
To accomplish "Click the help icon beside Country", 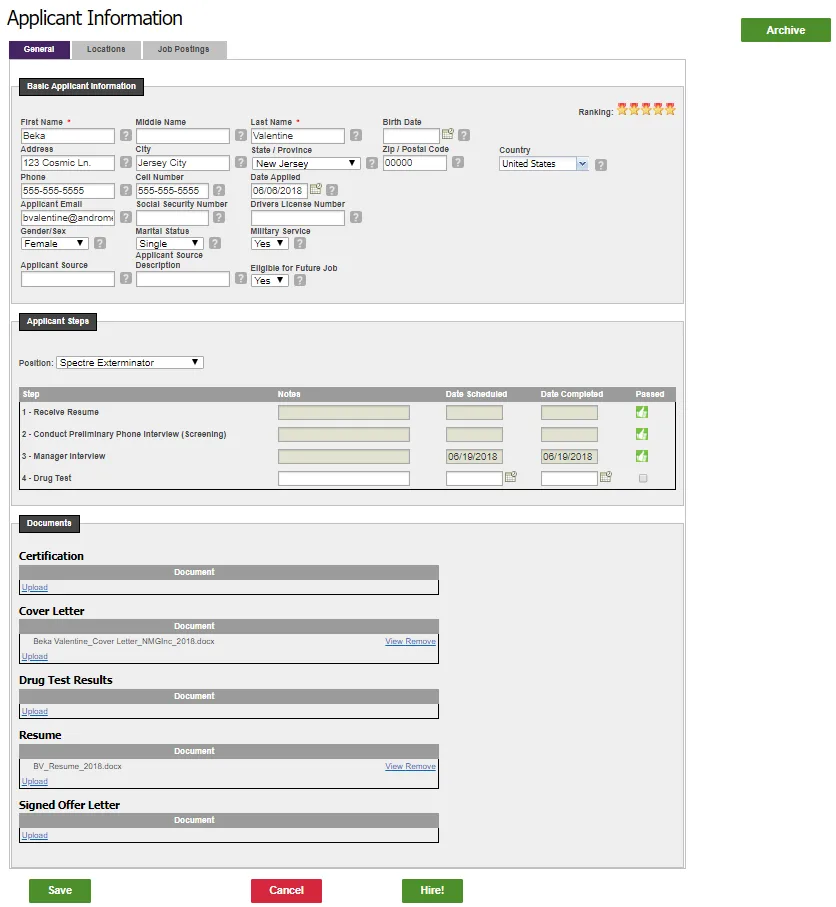I will (x=601, y=165).
